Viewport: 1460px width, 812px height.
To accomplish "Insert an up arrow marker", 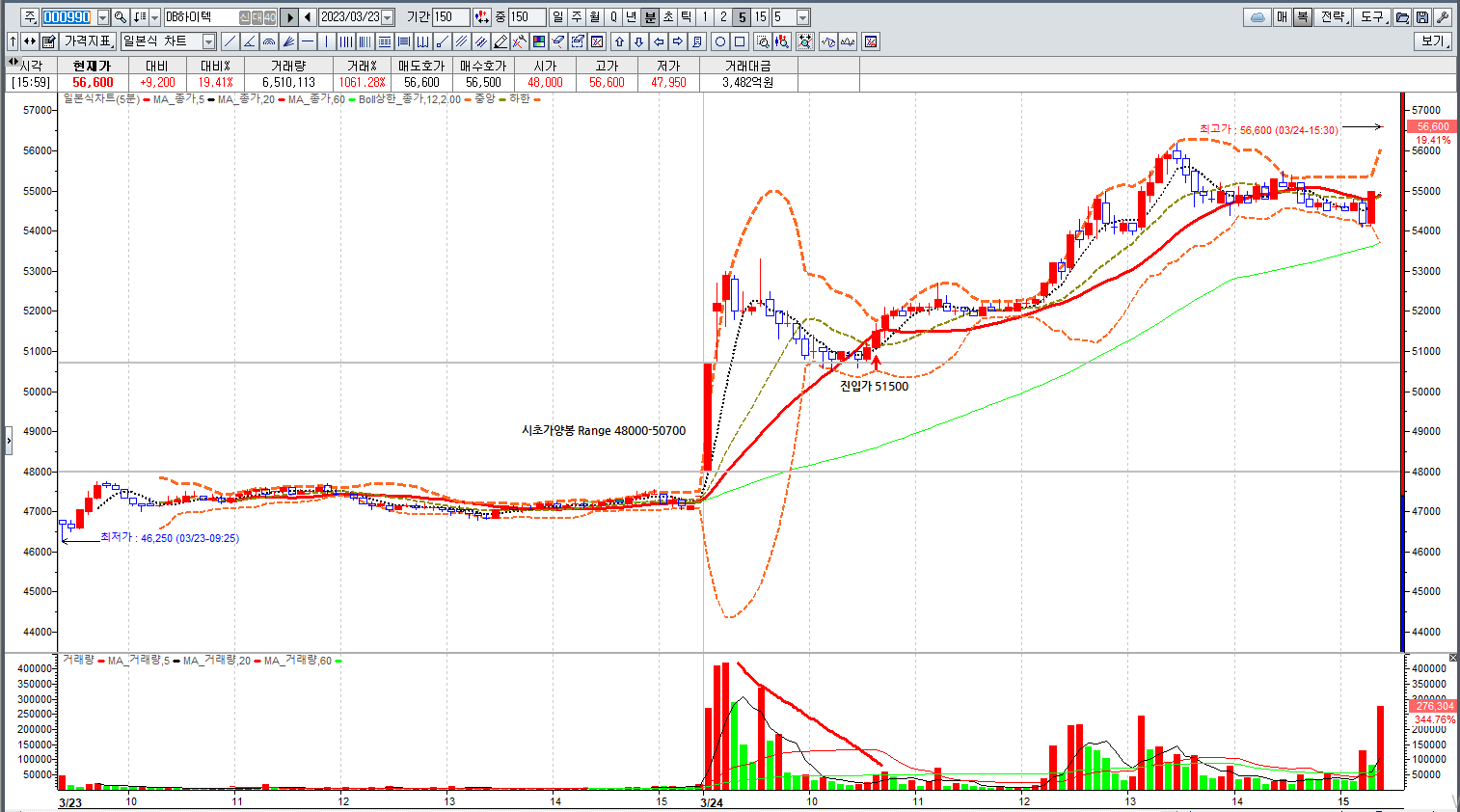I will [619, 41].
